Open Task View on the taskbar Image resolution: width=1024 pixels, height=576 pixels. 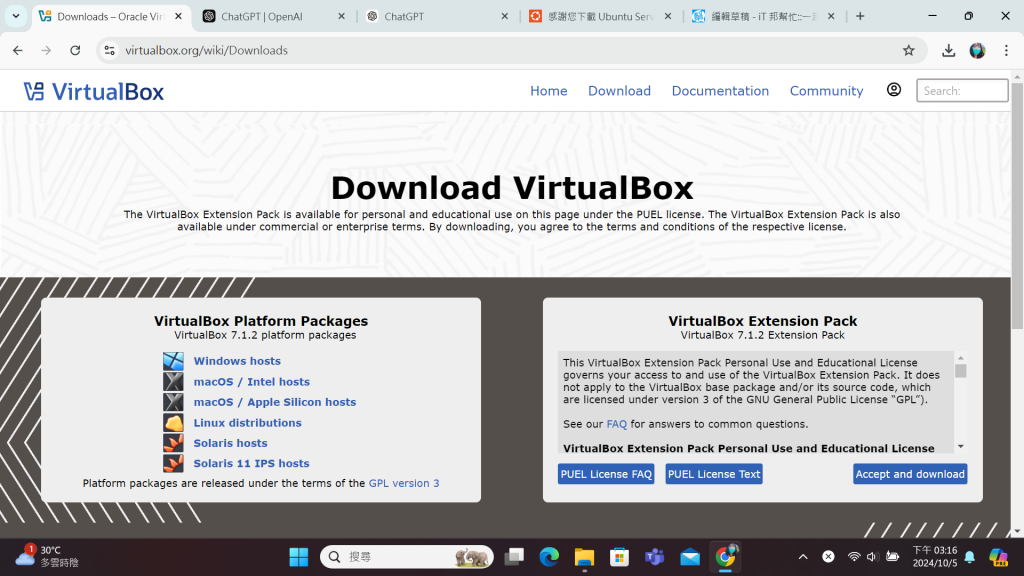[x=514, y=557]
